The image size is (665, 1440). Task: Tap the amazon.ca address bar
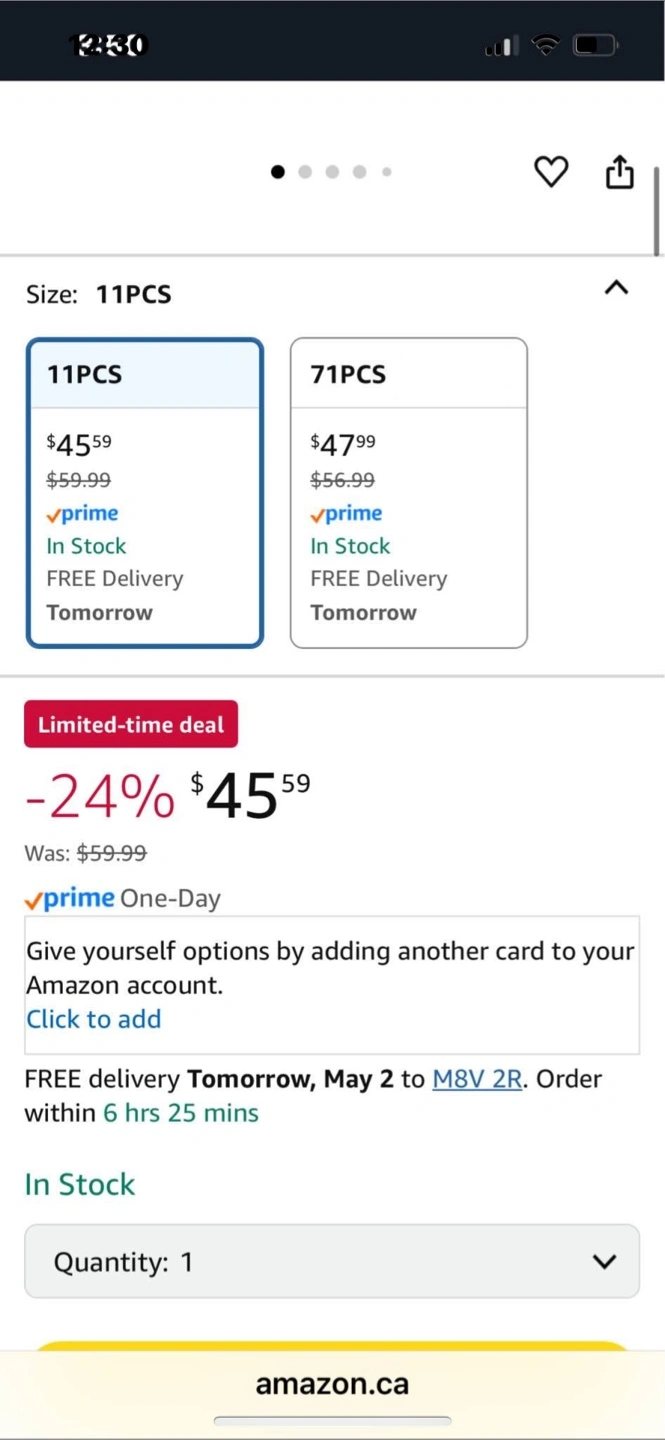[332, 1384]
